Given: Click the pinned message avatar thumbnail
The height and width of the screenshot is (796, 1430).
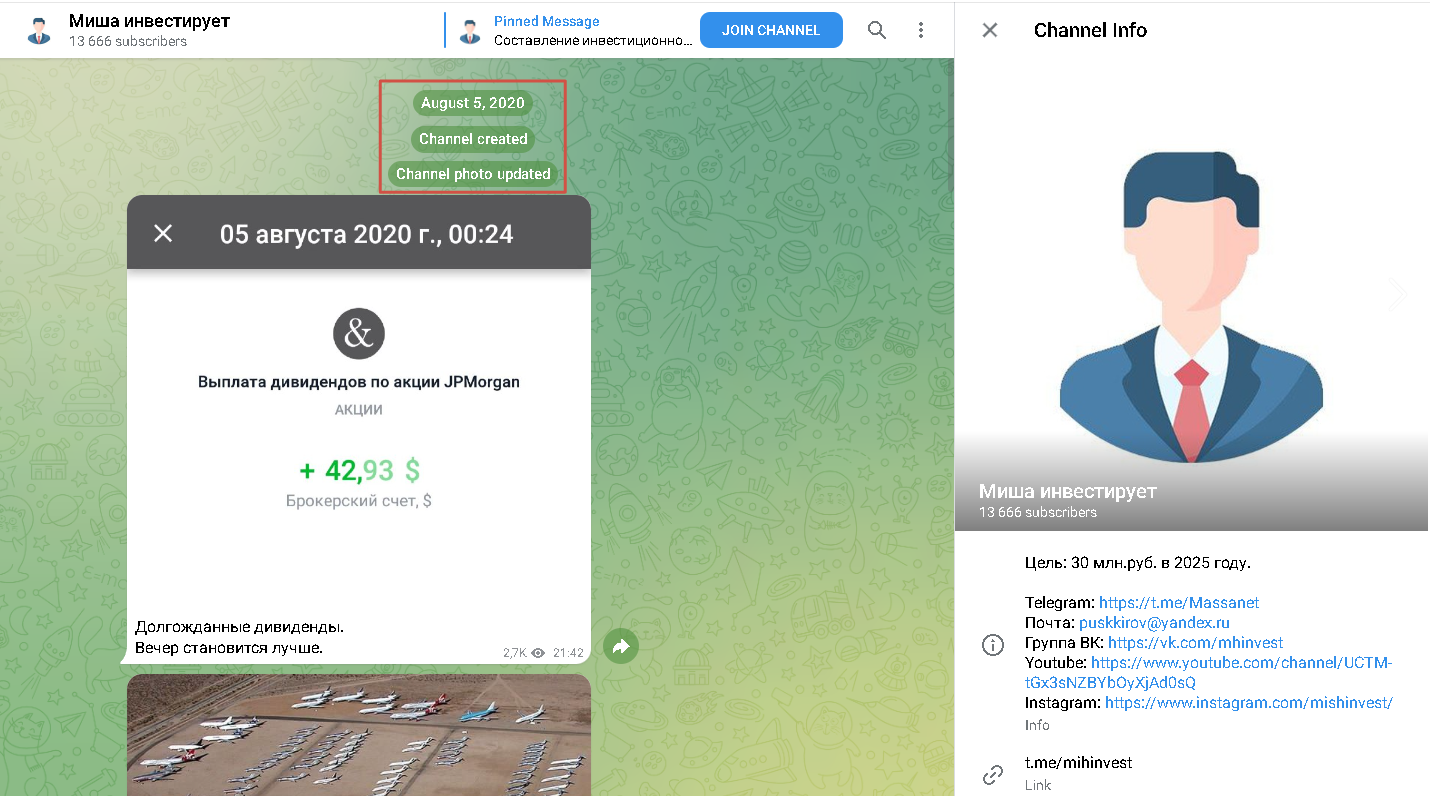Looking at the screenshot, I should point(470,31).
